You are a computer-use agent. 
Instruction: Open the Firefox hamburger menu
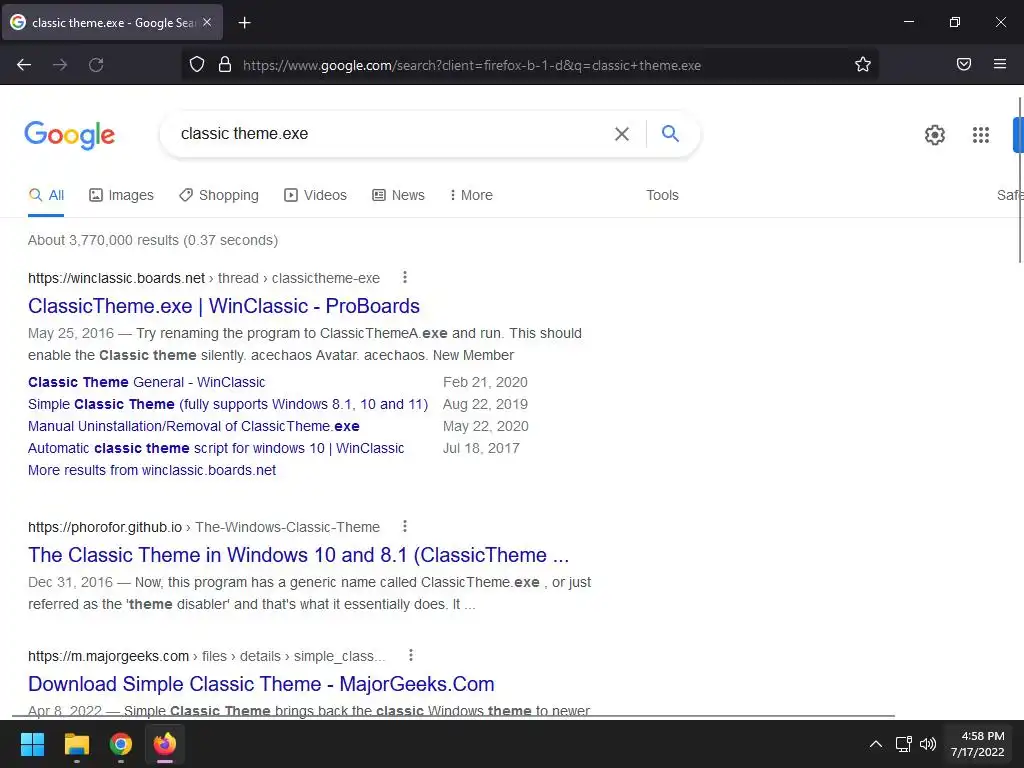point(999,64)
